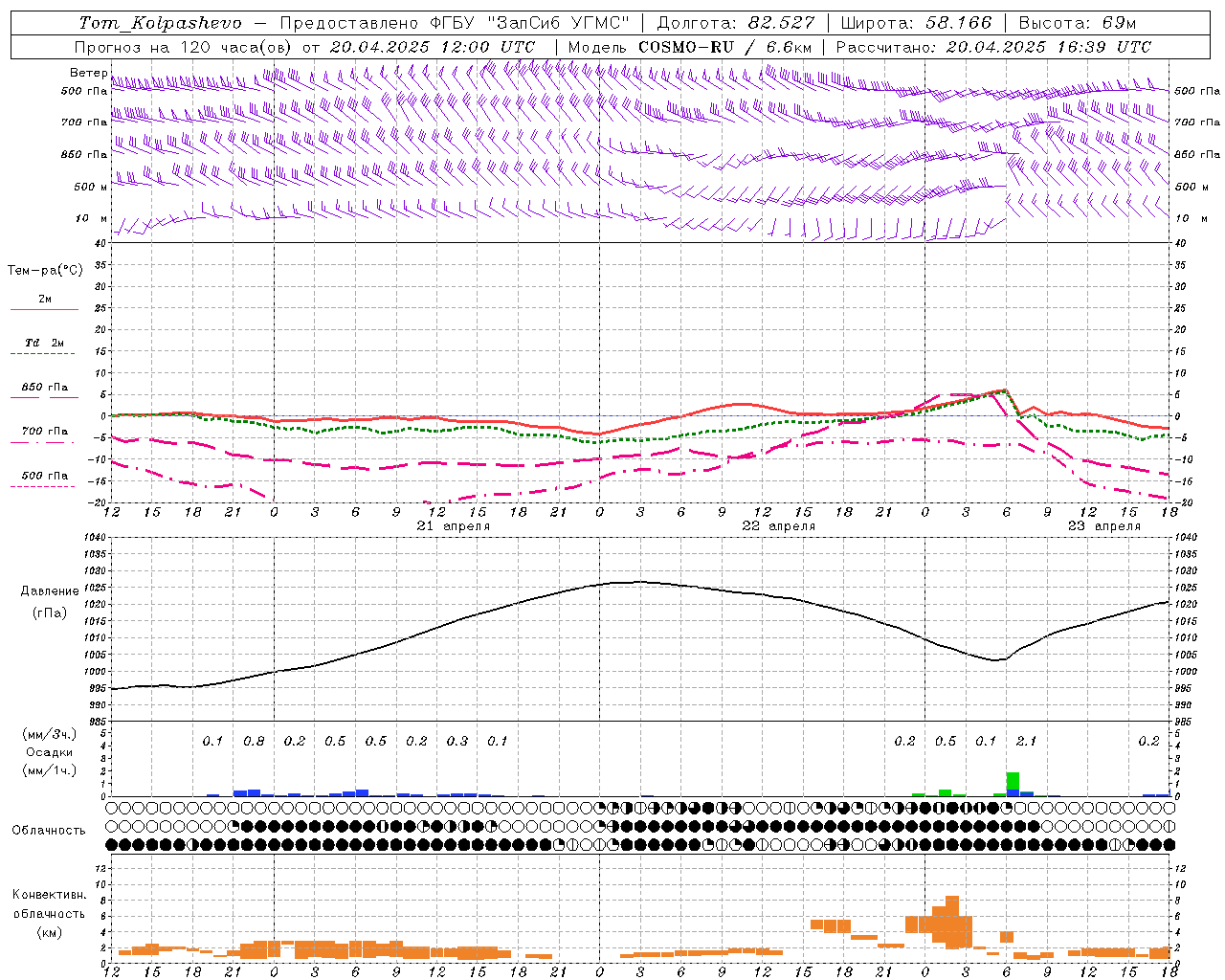Click the '(гПа)' unit label under Давление

click(50, 612)
